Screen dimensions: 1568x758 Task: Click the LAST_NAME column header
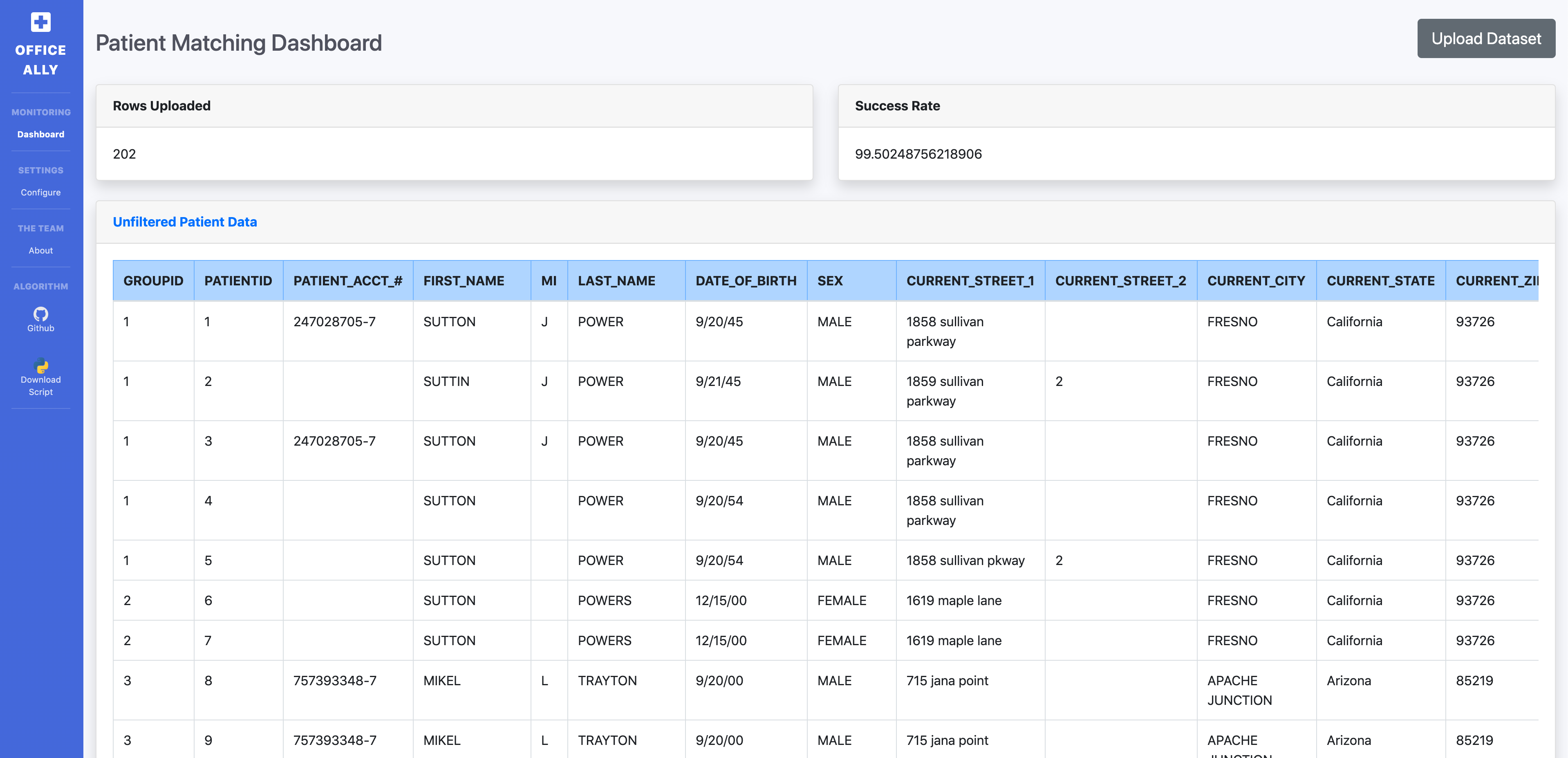(x=616, y=281)
